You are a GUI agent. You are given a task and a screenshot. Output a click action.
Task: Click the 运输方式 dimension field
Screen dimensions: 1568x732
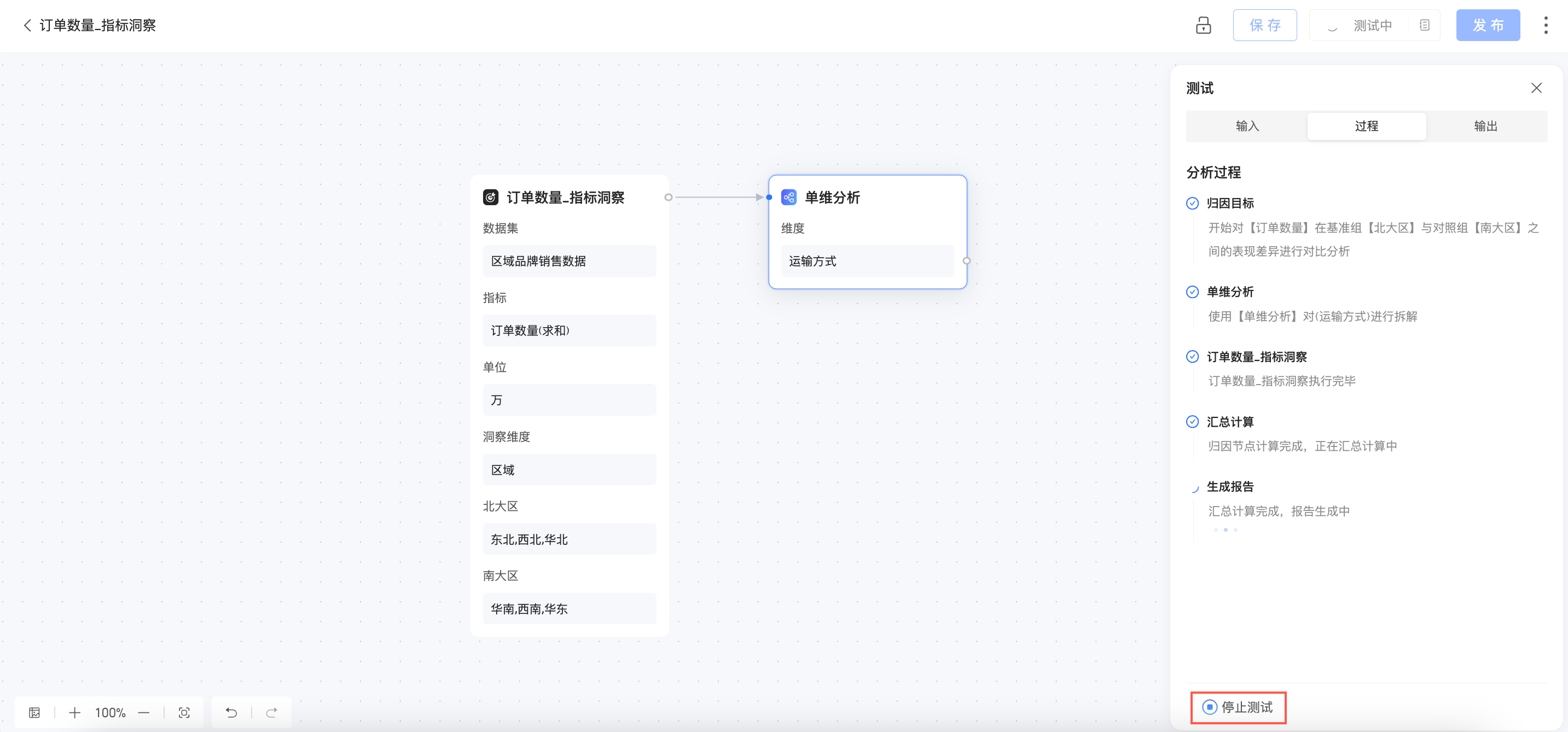point(867,261)
